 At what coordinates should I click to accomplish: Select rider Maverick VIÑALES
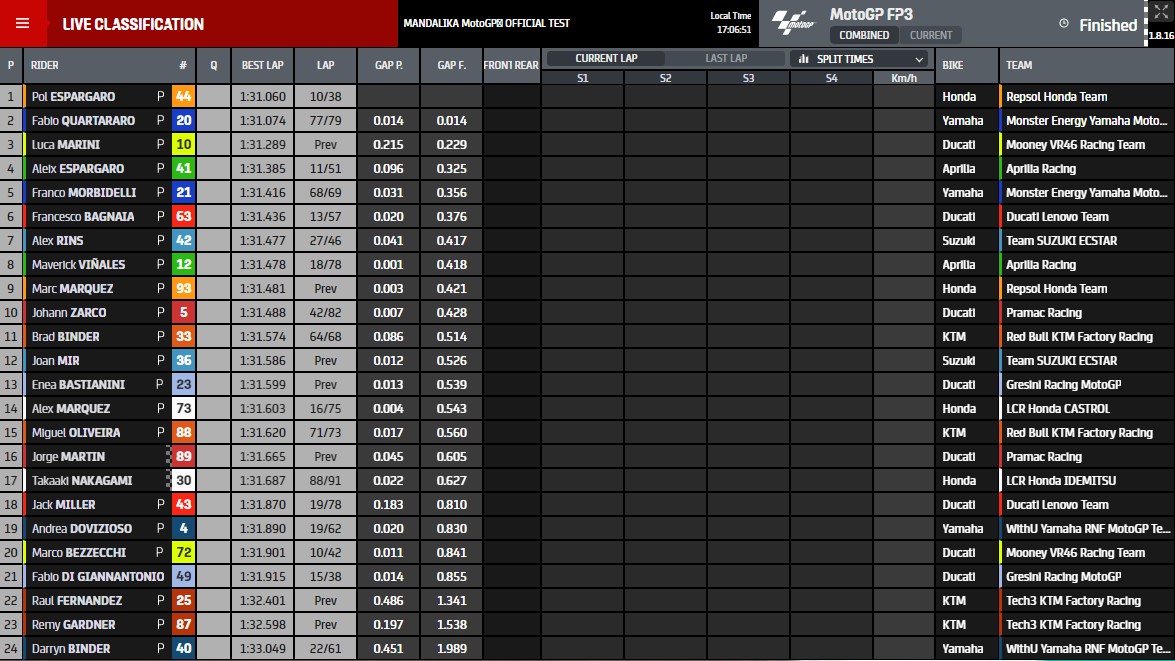(78, 265)
